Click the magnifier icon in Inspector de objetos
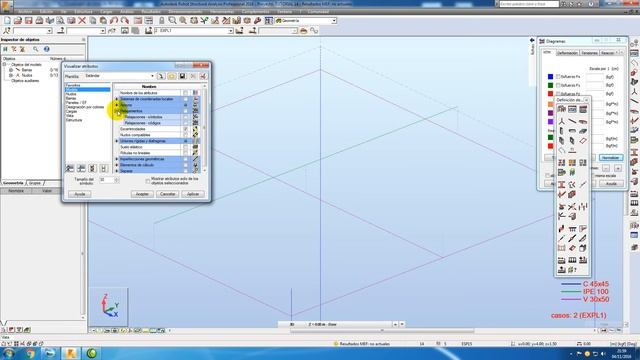Viewport: 640px width, 360px height. tap(36, 49)
